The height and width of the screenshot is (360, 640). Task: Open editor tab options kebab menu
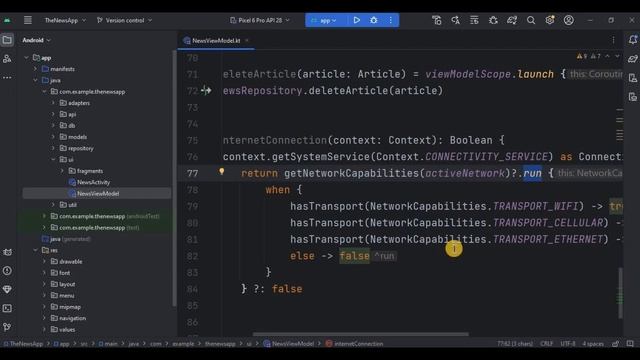coord(613,40)
